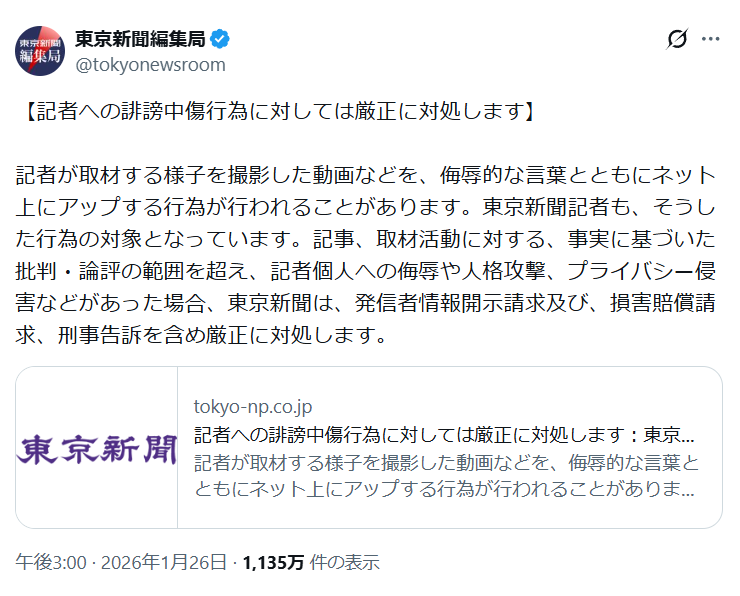Click the 東京新聞 logo thumbnail in the card

click(x=97, y=447)
